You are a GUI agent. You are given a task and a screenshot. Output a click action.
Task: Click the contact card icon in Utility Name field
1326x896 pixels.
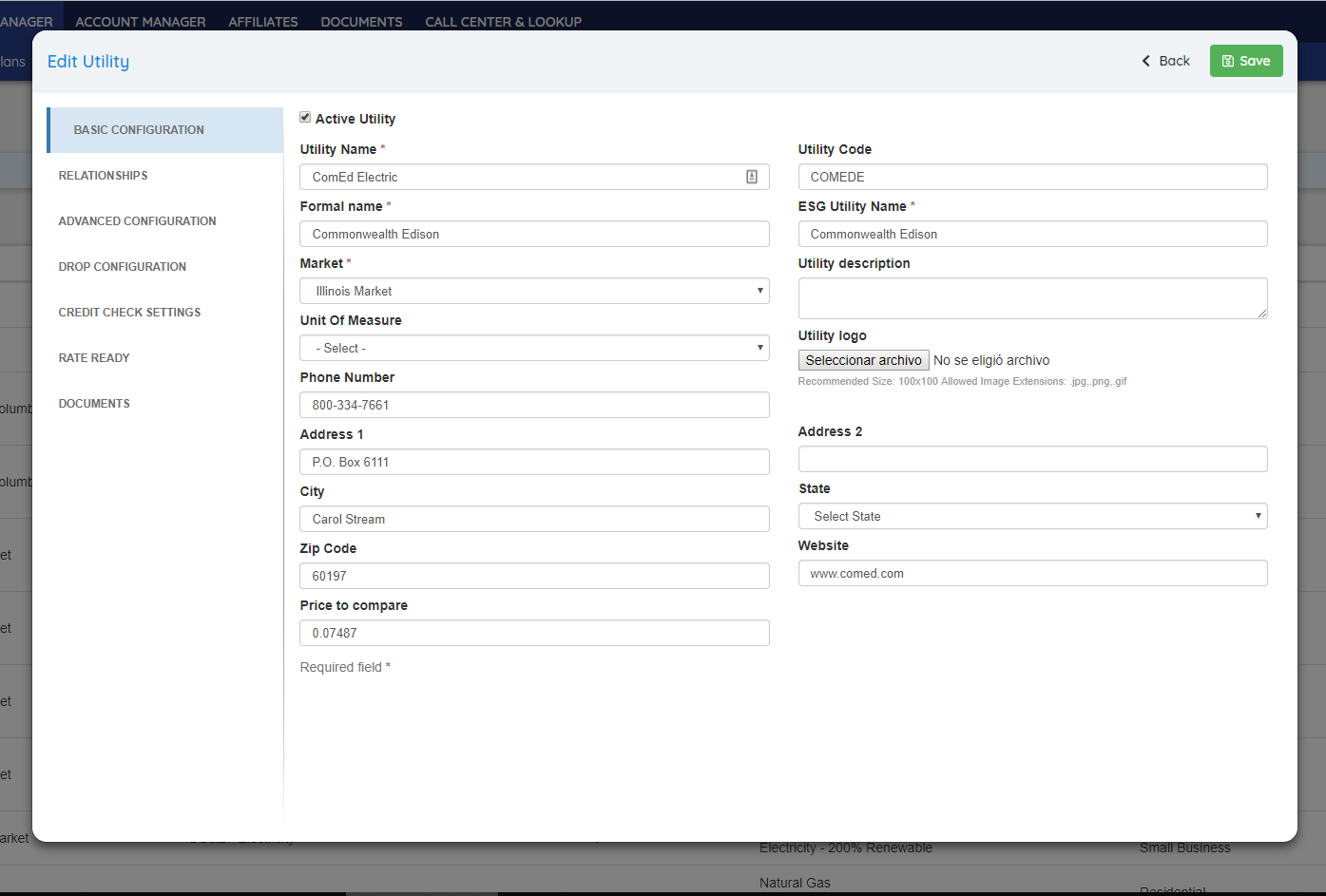(x=752, y=177)
